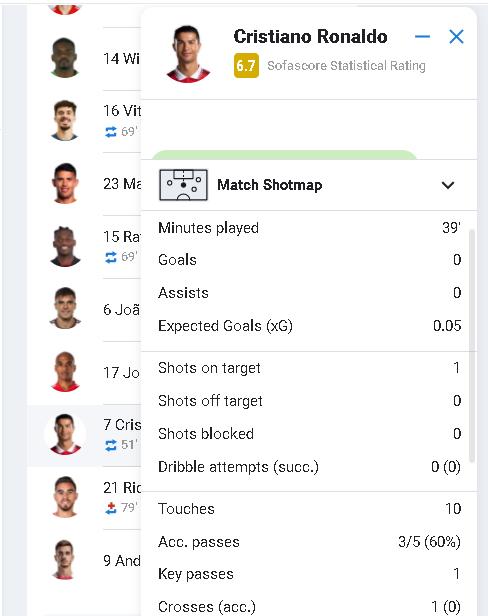
Task: Click the Sofascore Statistical Rating label
Action: click(x=346, y=65)
